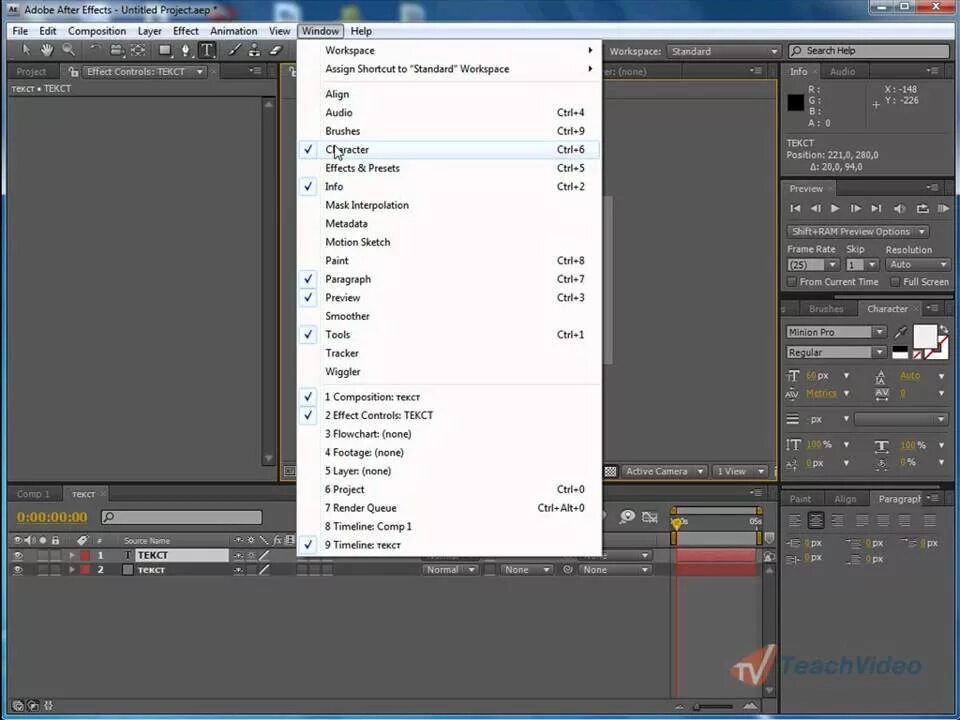
Task: Switch to the Brushes tab
Action: [x=826, y=309]
